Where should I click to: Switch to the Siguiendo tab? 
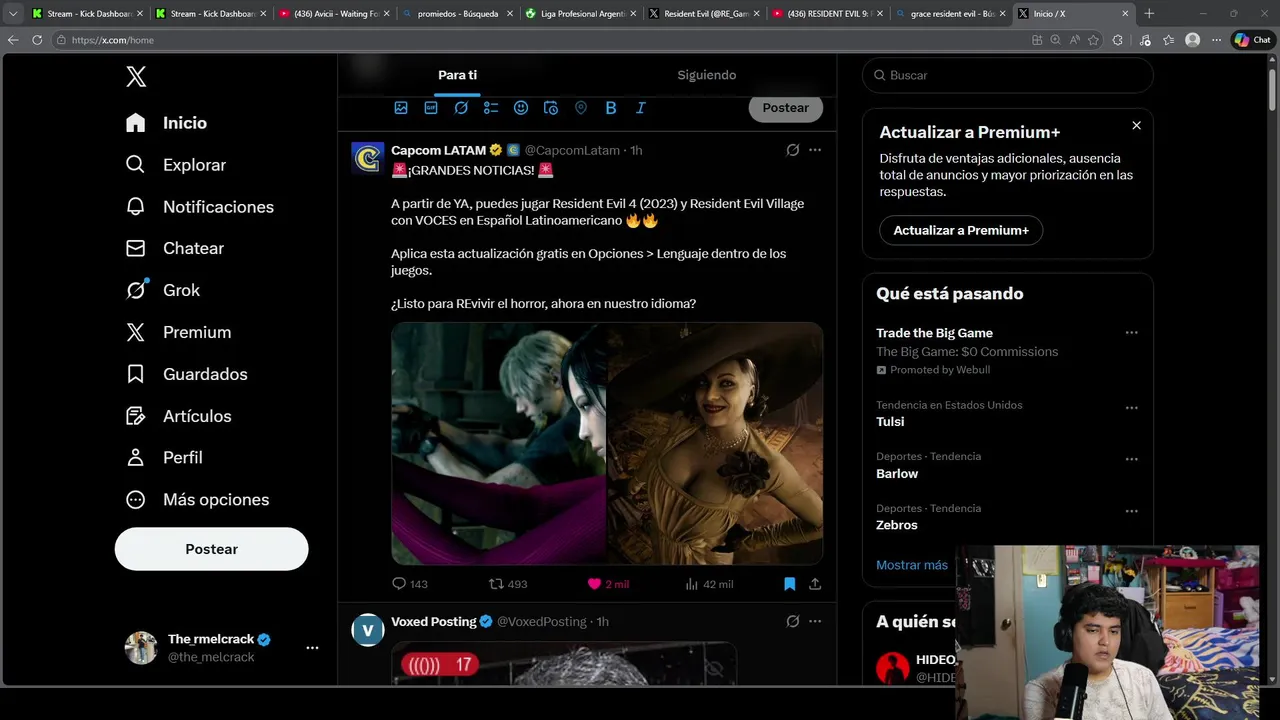(x=706, y=75)
